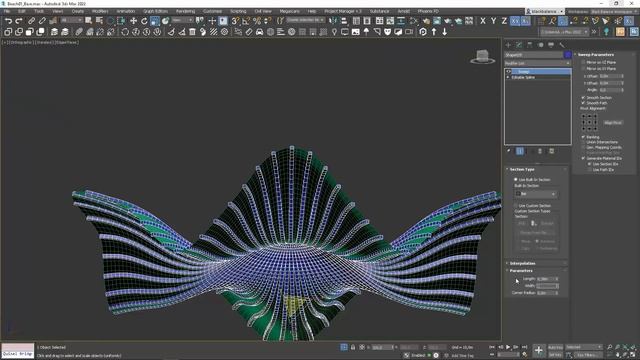This screenshot has width=640, height=360.
Task: Open the Modifiers menu
Action: (x=100, y=11)
